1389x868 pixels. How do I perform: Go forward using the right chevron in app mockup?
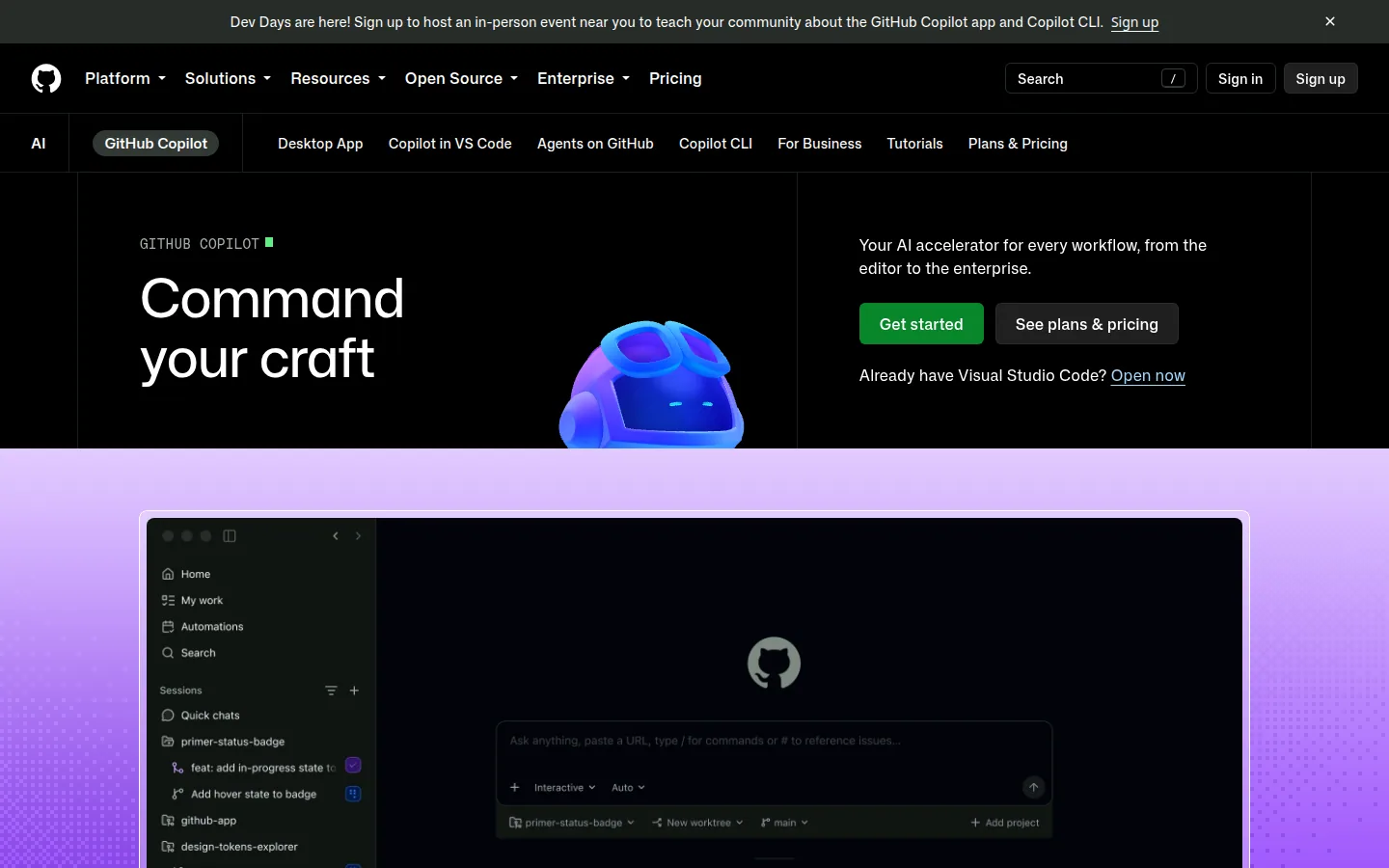tap(358, 536)
